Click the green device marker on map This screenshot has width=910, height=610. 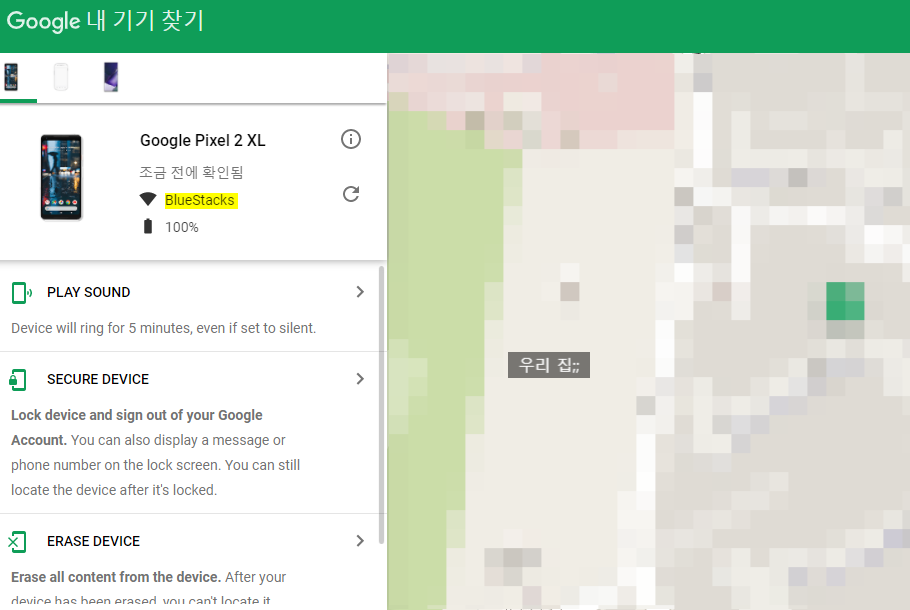pos(845,301)
